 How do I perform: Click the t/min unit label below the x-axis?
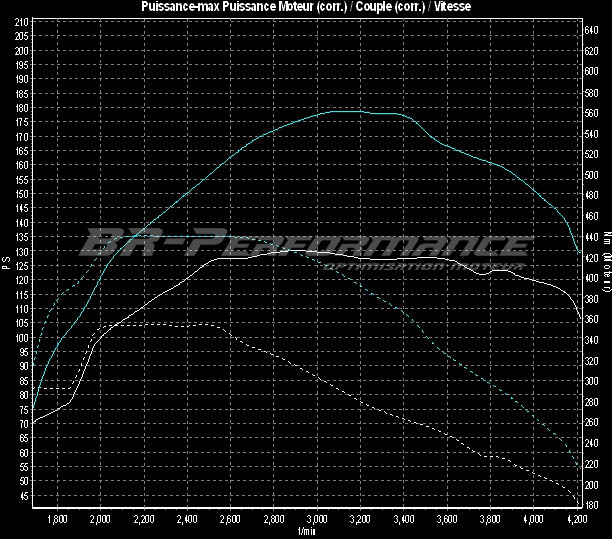click(x=306, y=531)
